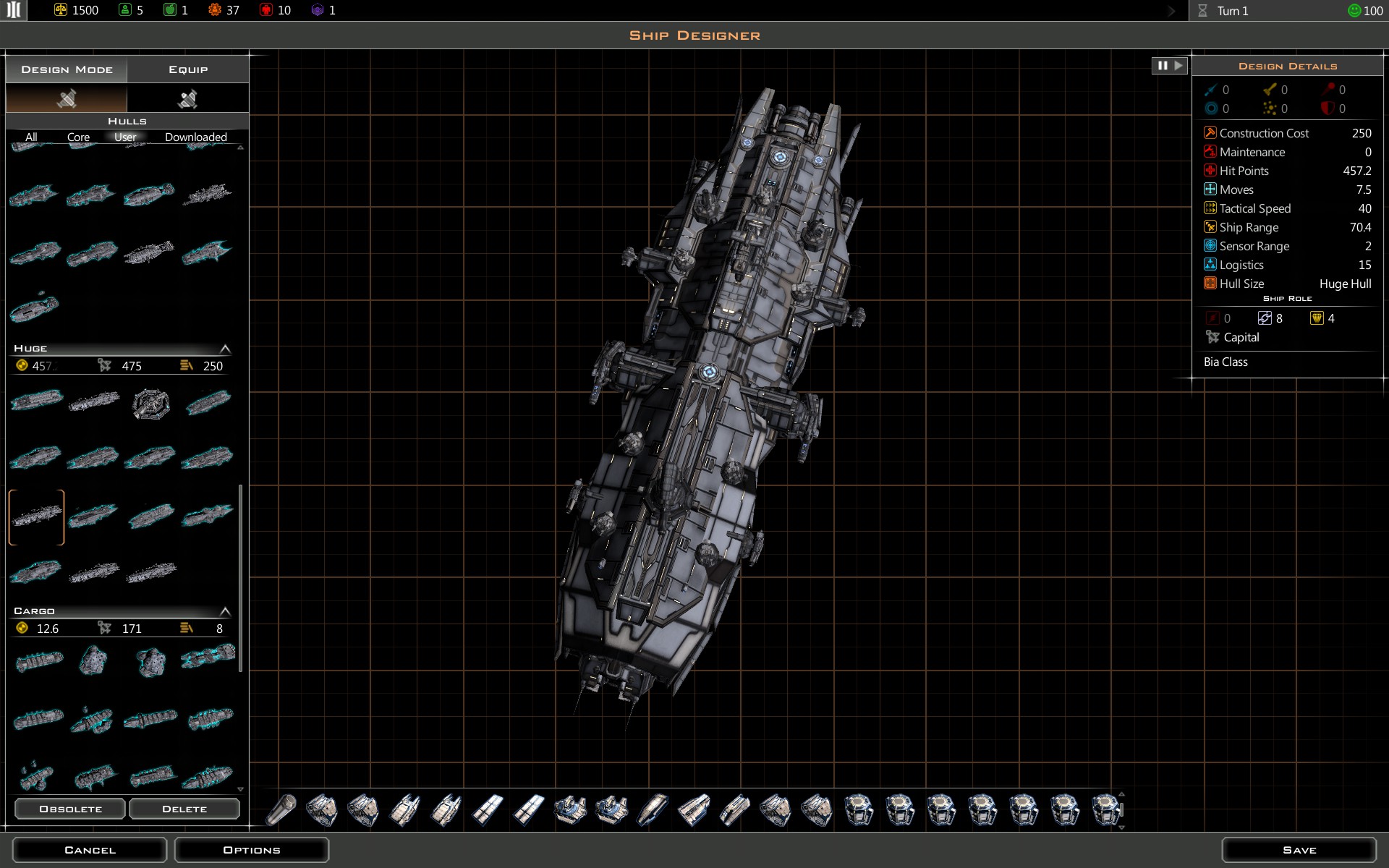Select the round wireframe Huge hull thumbnail

pos(151,404)
